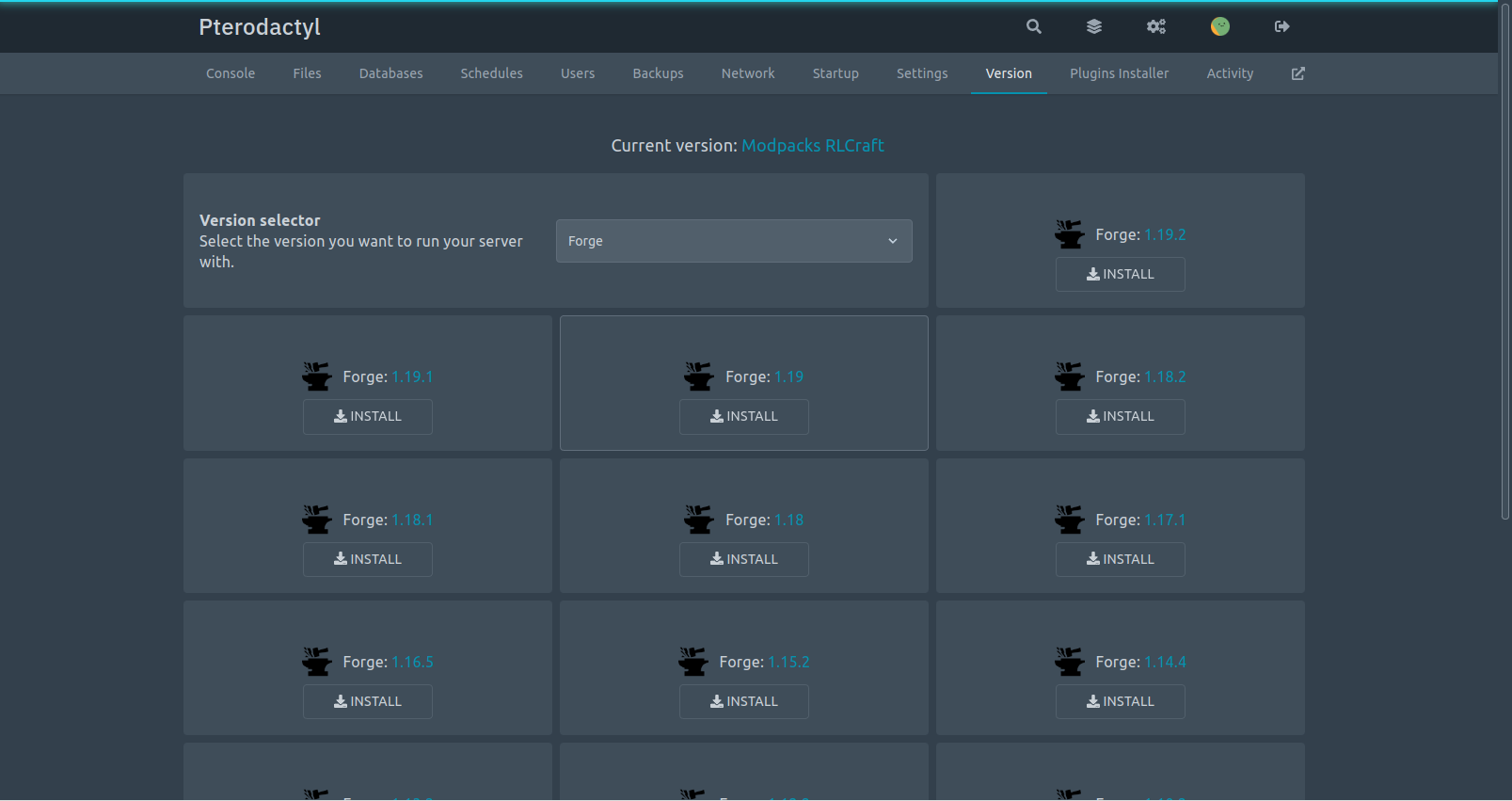Install Forge 1.19.2
The image size is (1512, 801).
1120,274
